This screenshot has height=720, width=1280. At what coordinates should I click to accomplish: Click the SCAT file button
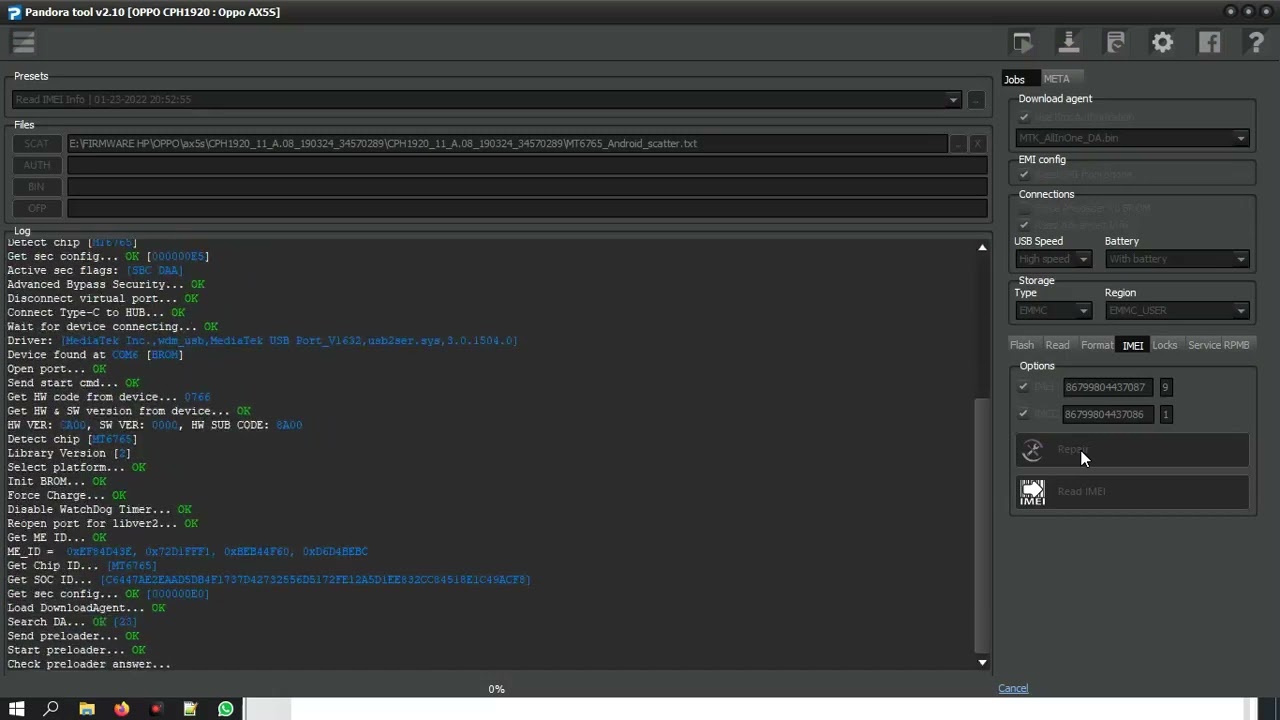click(x=36, y=144)
